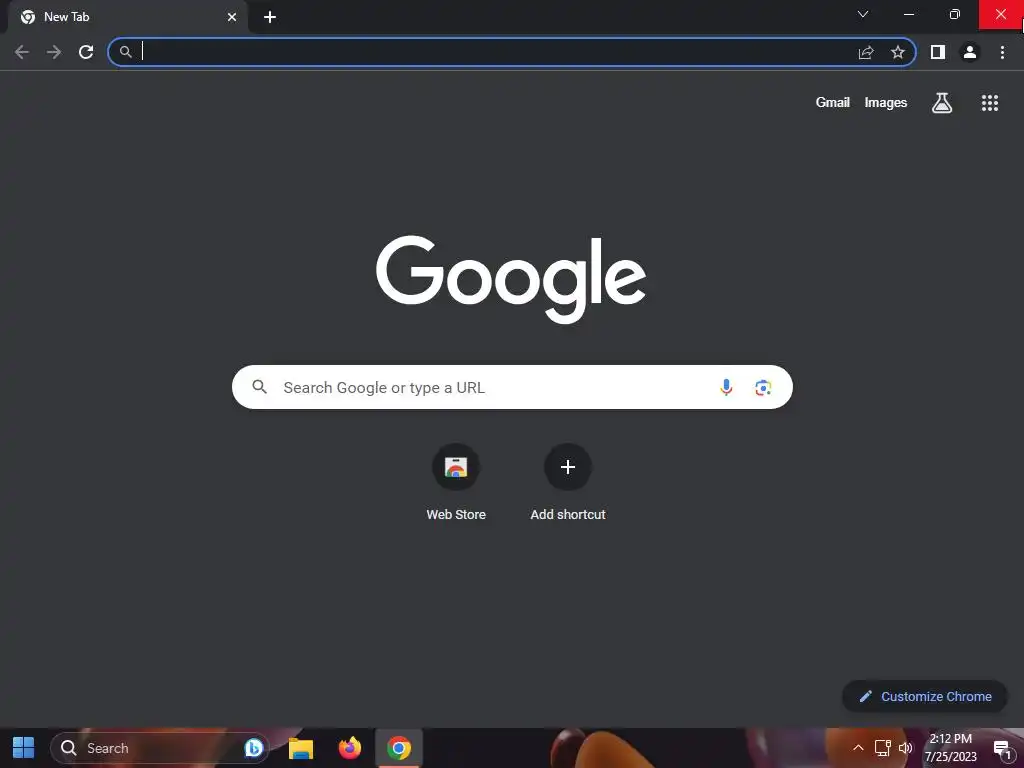Viewport: 1024px width, 768px height.
Task: Open File Explorer from taskbar
Action: [301, 748]
